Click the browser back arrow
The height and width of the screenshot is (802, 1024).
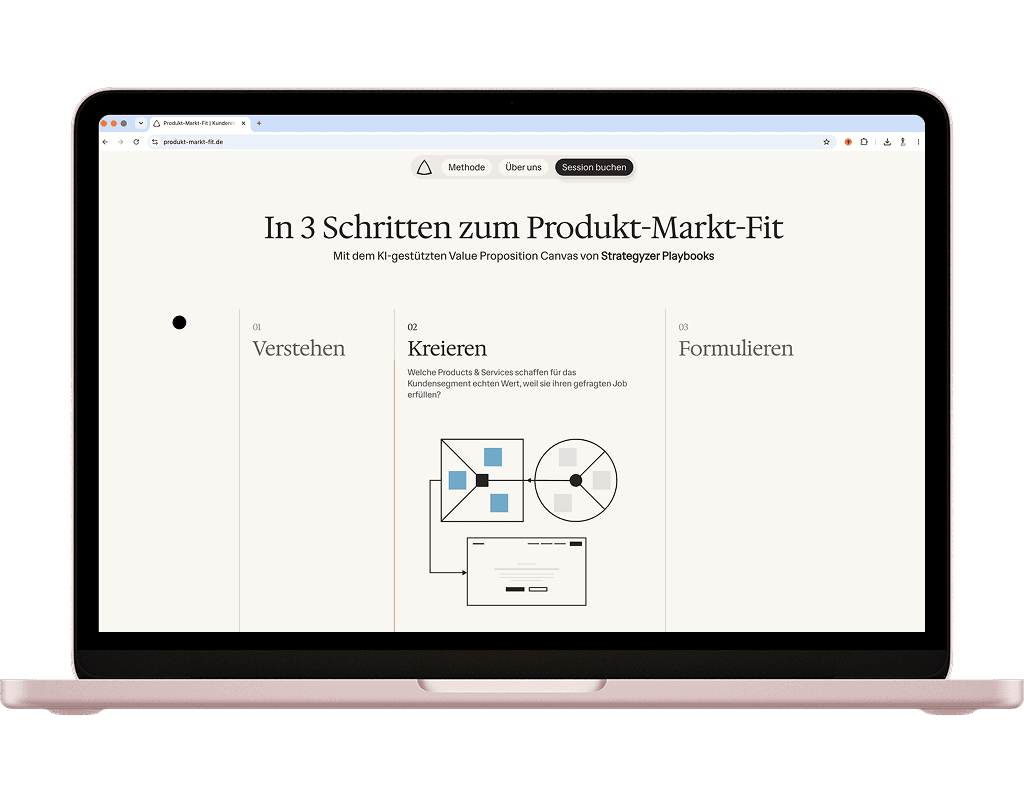[x=105, y=142]
